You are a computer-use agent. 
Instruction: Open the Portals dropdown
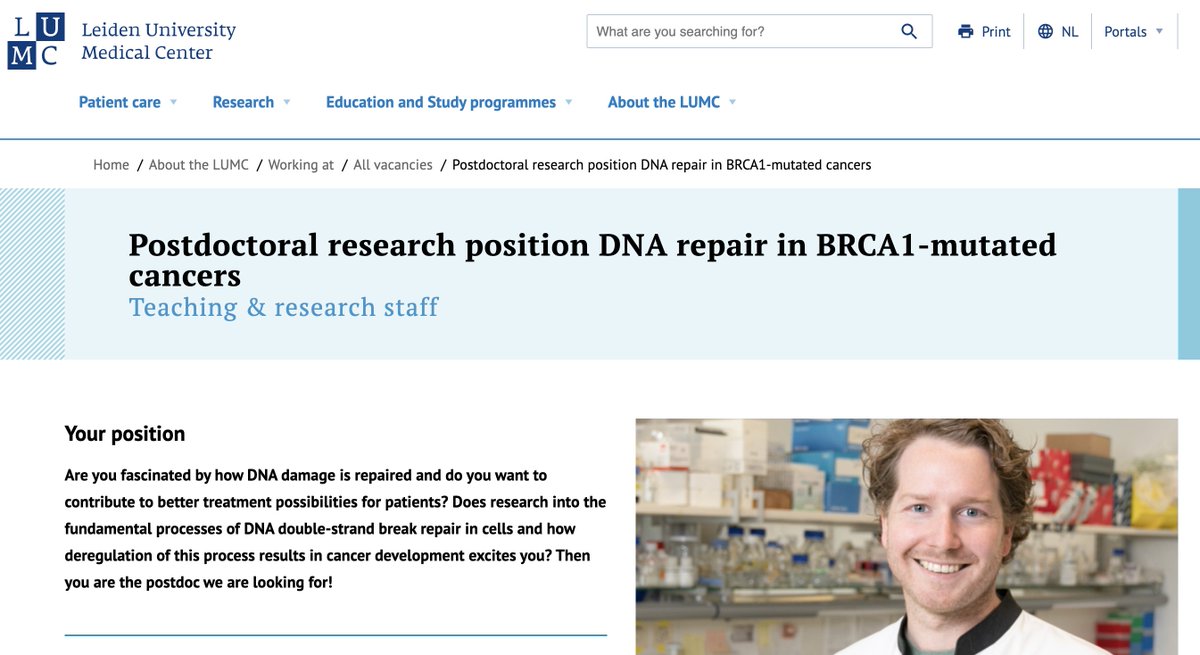point(1134,31)
